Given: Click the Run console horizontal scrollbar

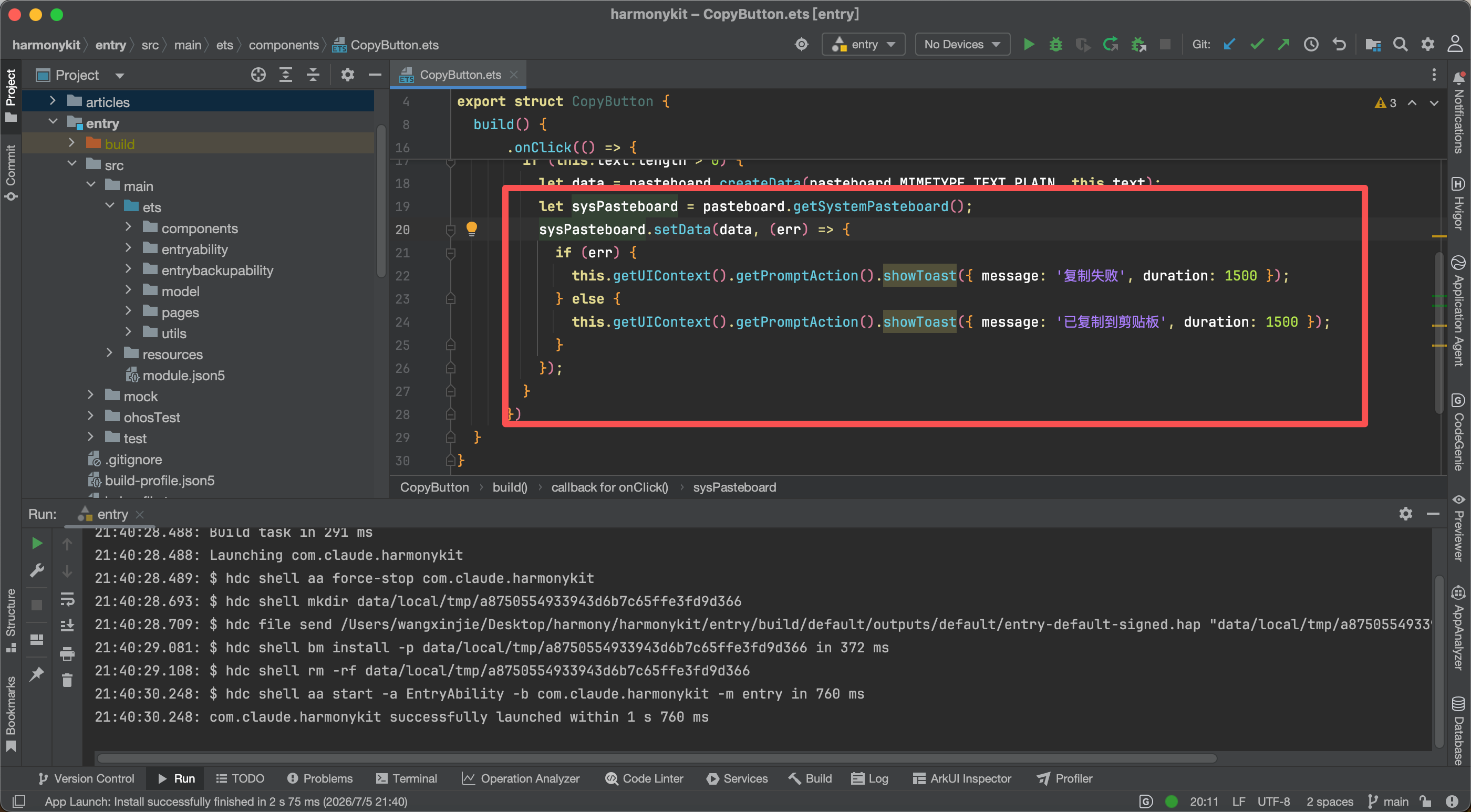Looking at the screenshot, I should coord(657,759).
